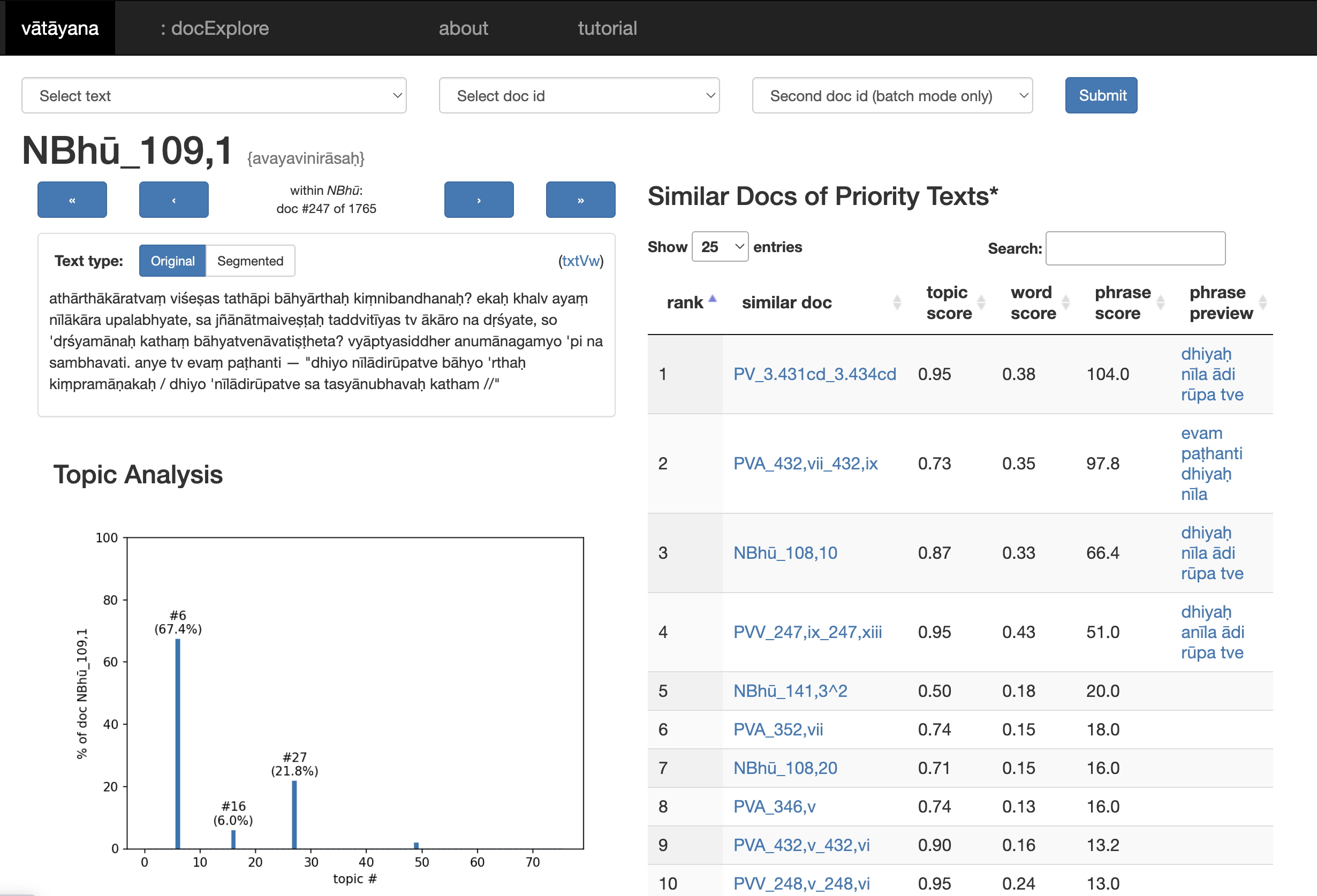The image size is (1317, 896).
Task: Sort by similar doc column
Action: 897,302
